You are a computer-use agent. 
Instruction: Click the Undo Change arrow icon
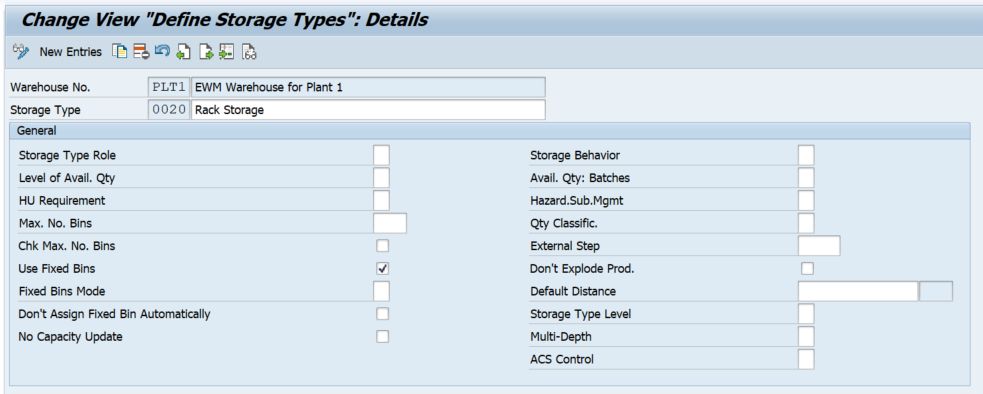162,51
